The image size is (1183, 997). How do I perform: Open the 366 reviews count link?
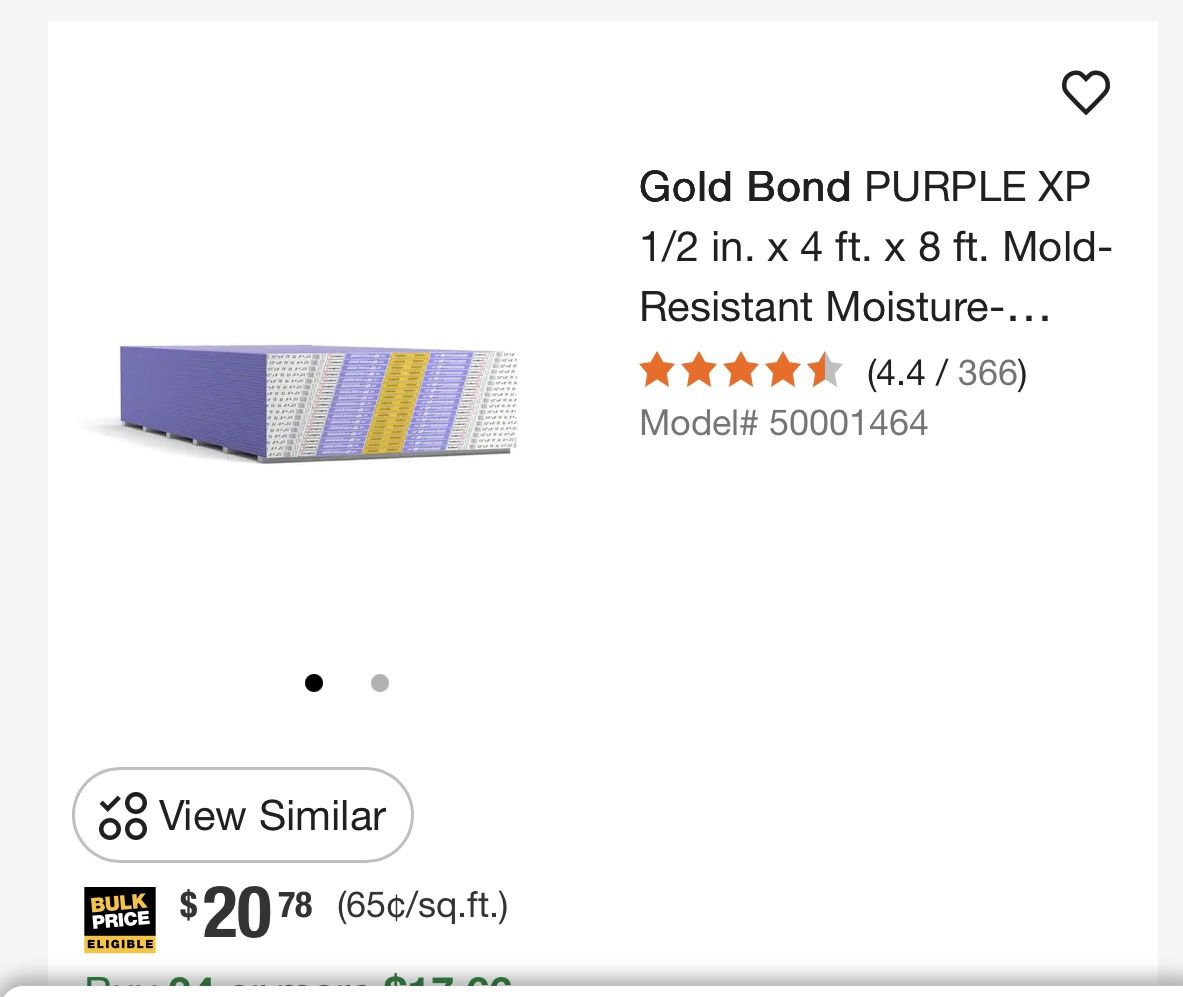pyautogui.click(x=987, y=373)
